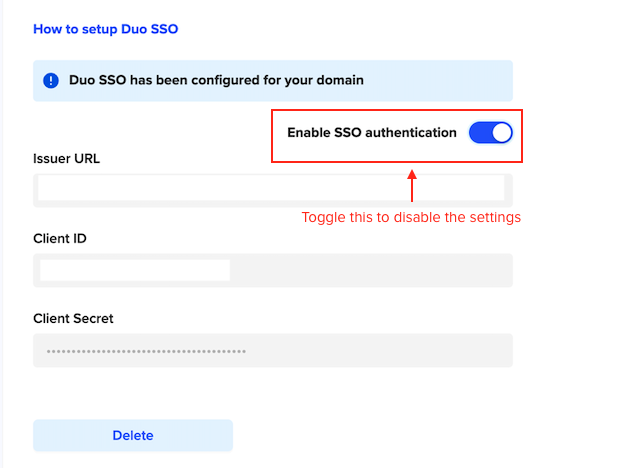622x468 pixels.
Task: Click the Issuer URL label
Action: click(x=66, y=158)
